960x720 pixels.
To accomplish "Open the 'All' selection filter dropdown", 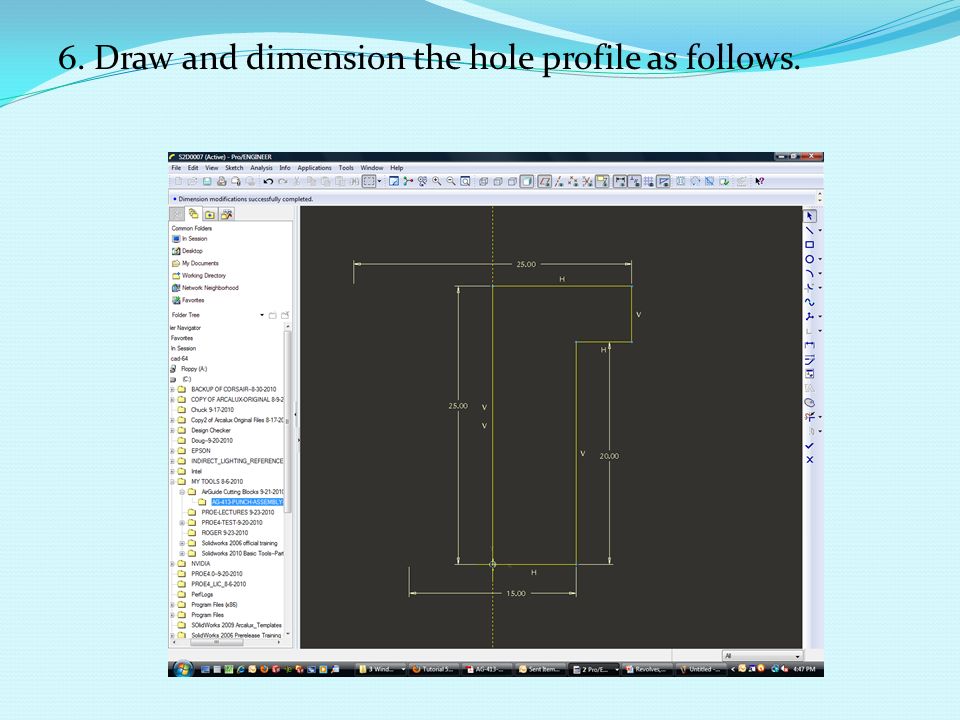I will [762, 656].
